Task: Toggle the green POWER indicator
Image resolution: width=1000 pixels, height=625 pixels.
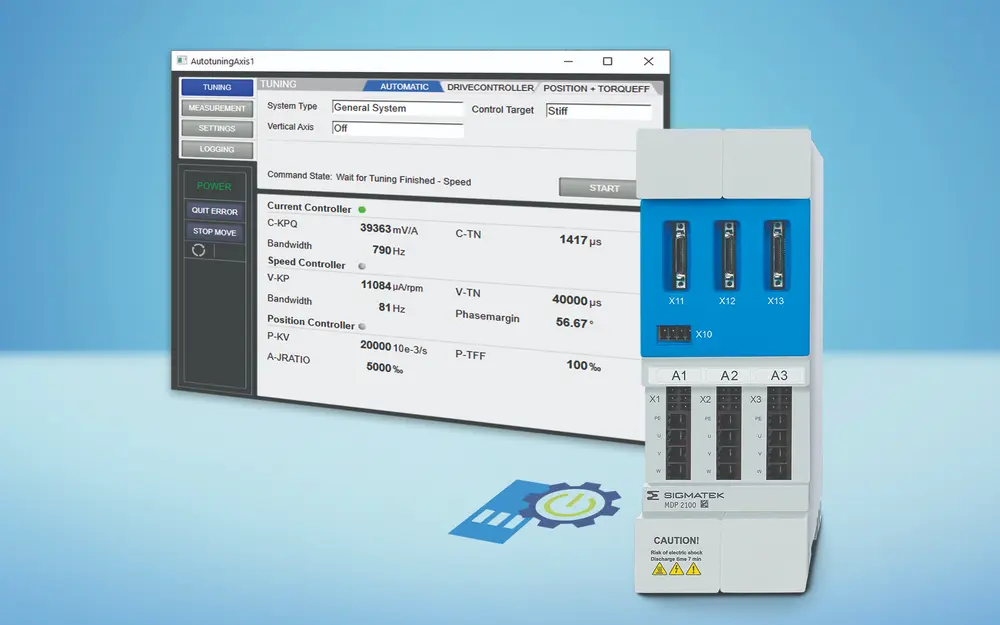Action: [x=214, y=186]
